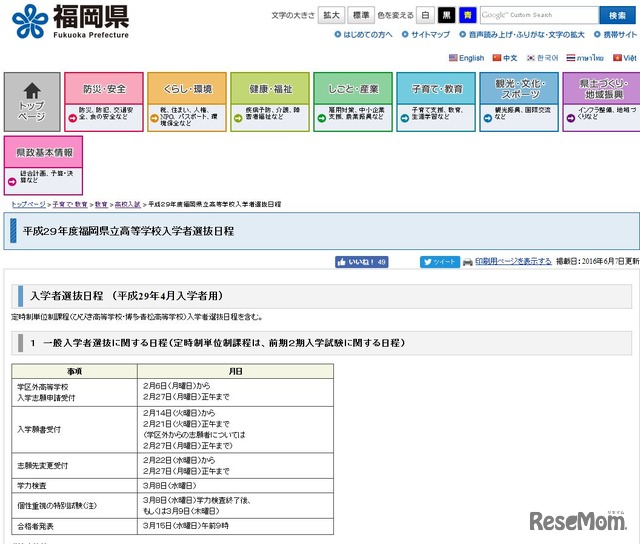Focus the Google Custom Search field
Screen dimensions: 640x544
539,15
